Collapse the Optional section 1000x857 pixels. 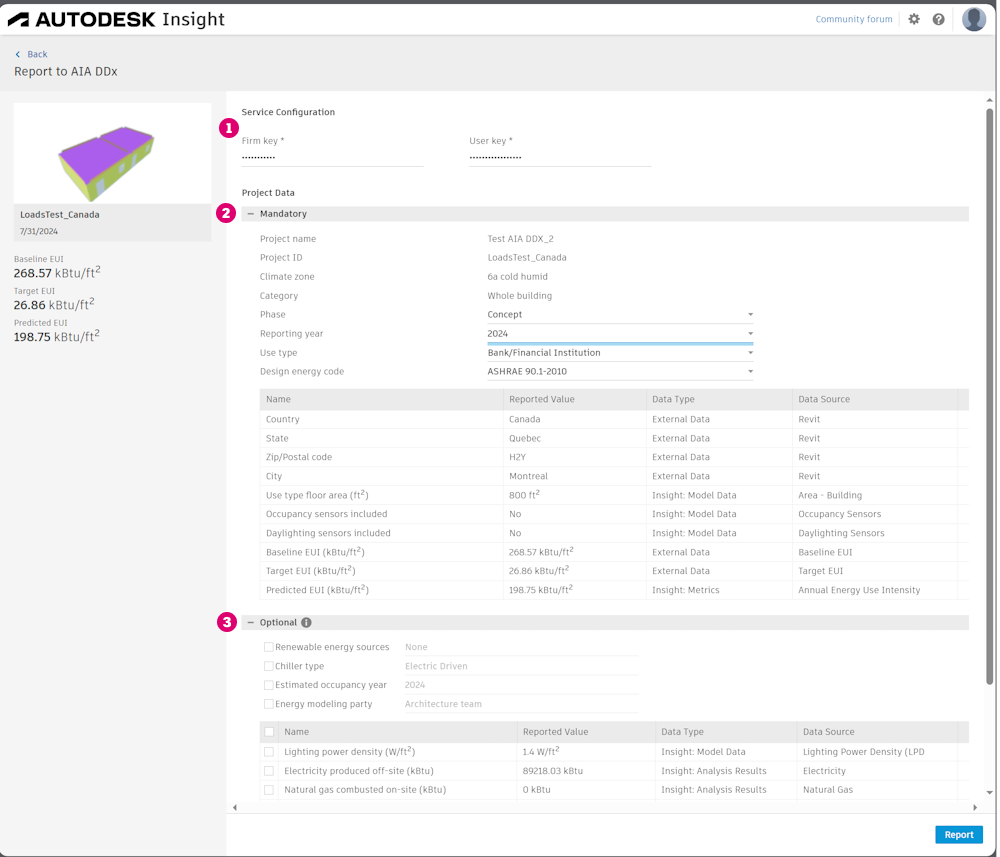pyautogui.click(x=251, y=622)
